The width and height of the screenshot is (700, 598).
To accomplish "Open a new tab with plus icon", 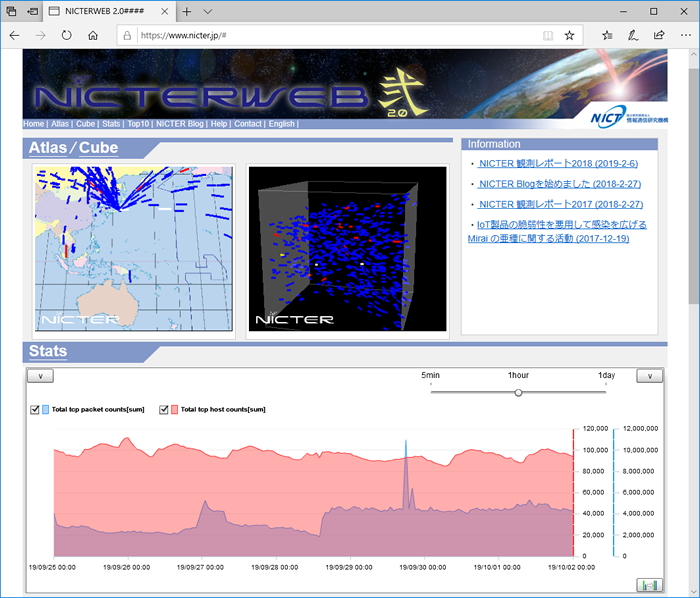I will pos(187,11).
